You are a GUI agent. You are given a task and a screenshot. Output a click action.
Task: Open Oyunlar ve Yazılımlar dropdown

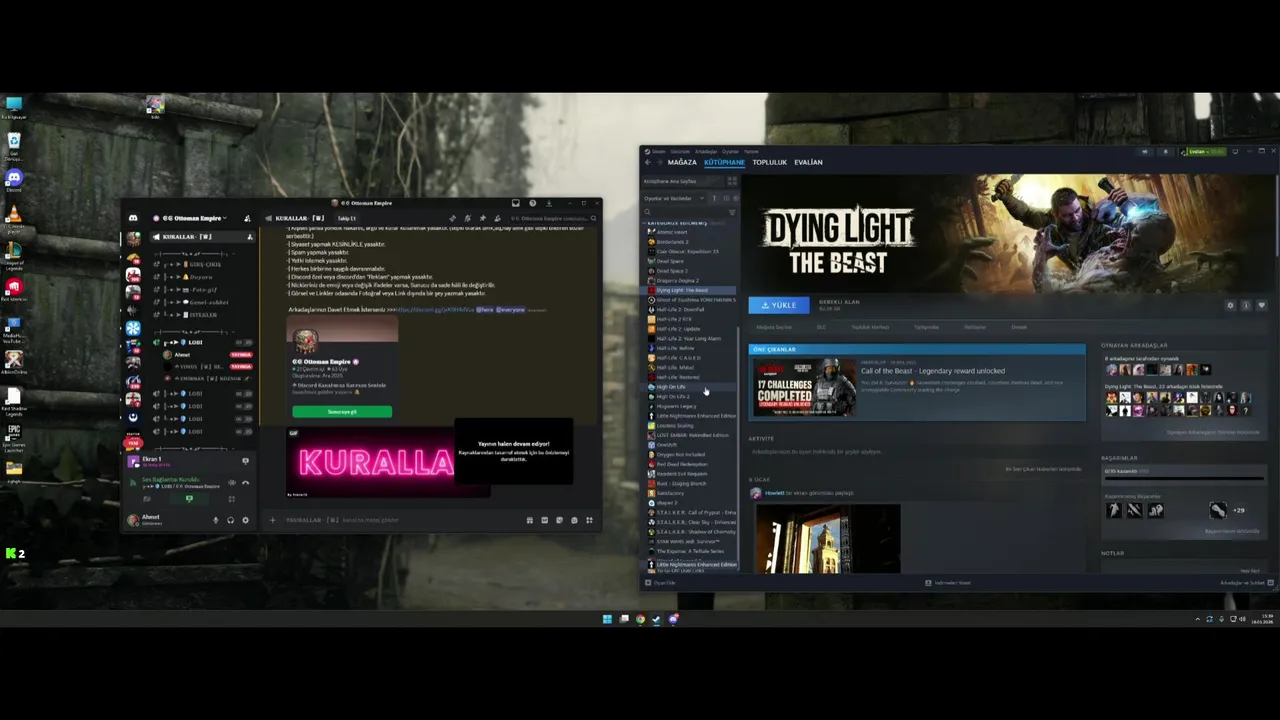(x=675, y=198)
